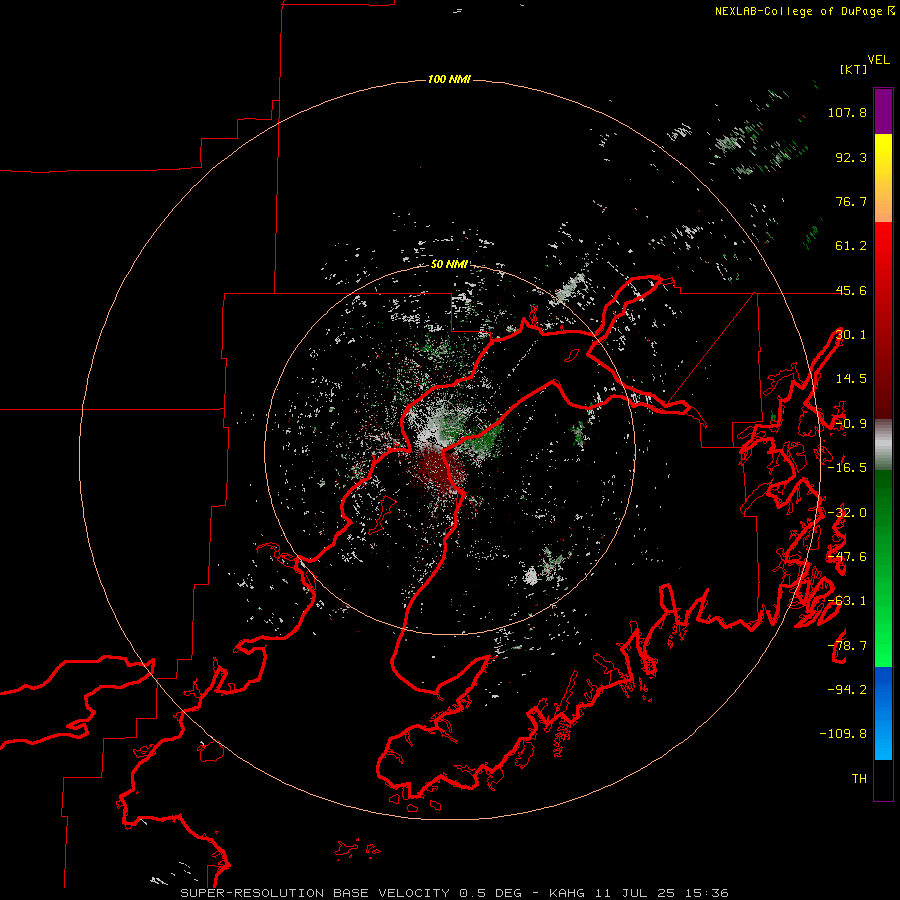
Task: Click the TH legend label
Action: [x=859, y=779]
